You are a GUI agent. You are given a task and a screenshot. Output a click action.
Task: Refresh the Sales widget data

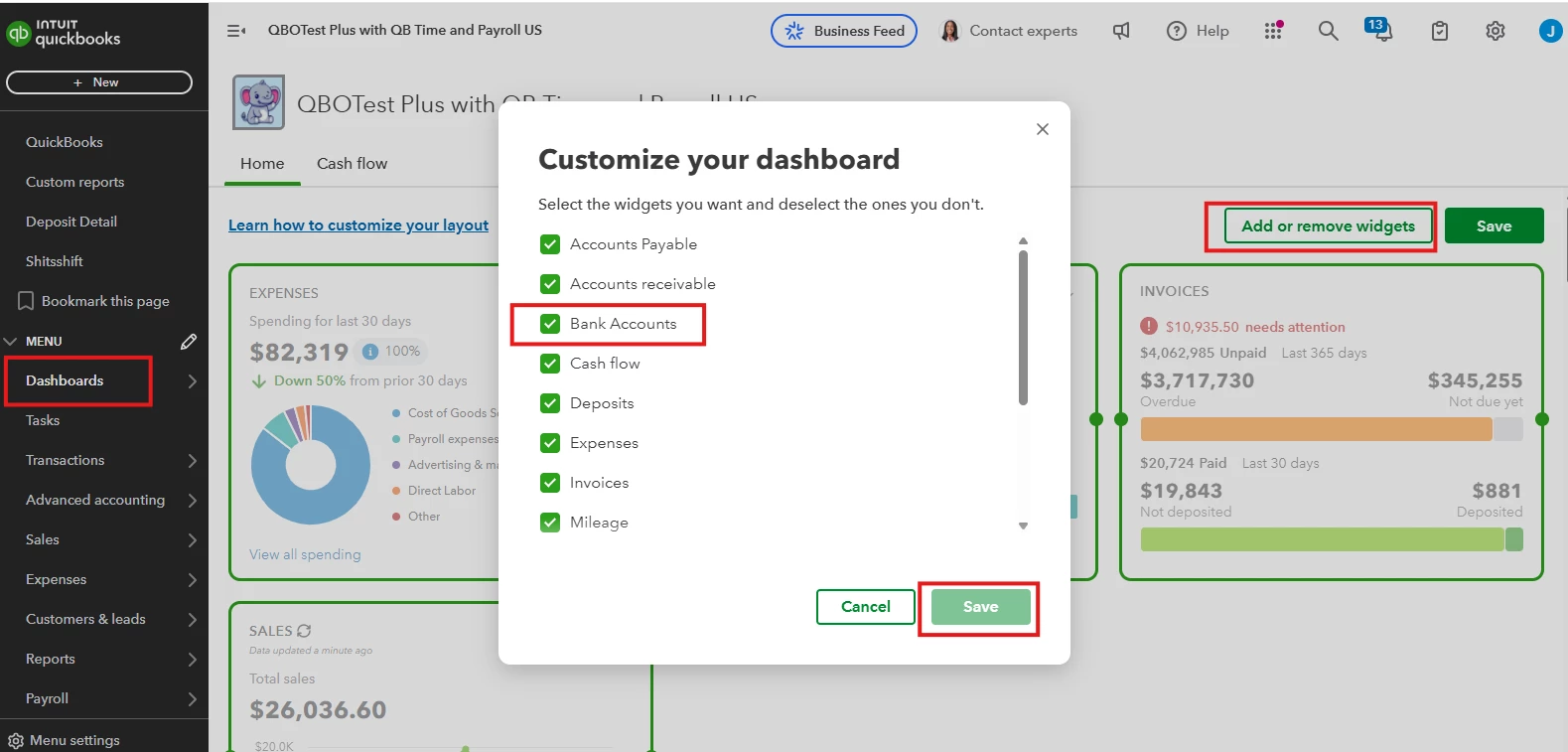click(304, 631)
